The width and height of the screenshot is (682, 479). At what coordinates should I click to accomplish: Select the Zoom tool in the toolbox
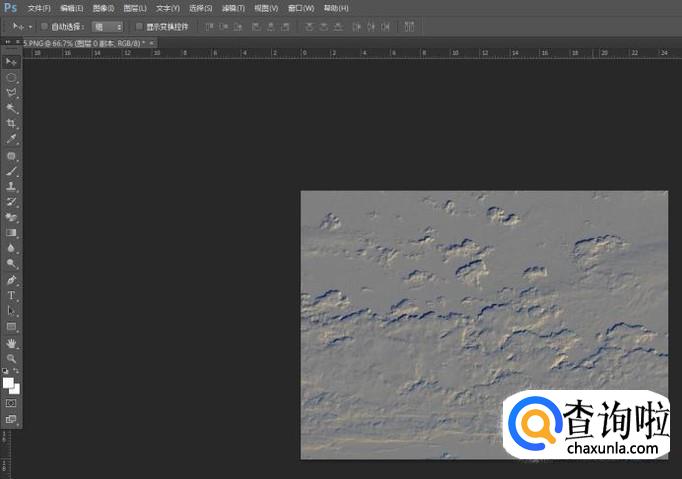pos(12,358)
